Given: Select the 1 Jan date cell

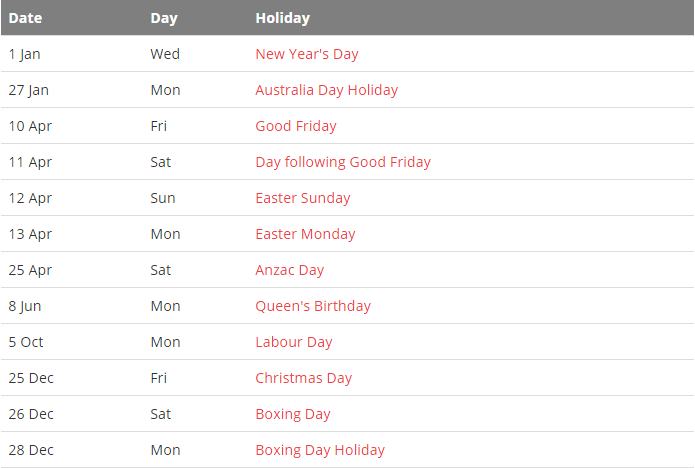Looking at the screenshot, I should (x=24, y=54).
